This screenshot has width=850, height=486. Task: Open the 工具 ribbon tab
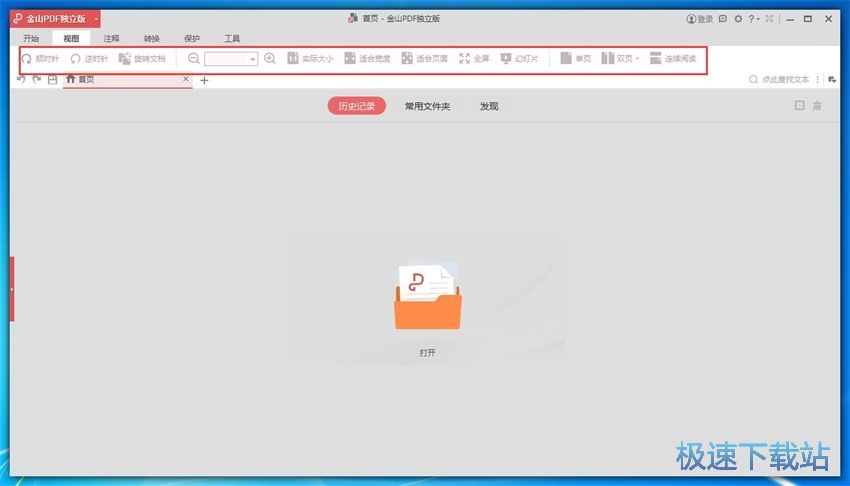tap(232, 38)
